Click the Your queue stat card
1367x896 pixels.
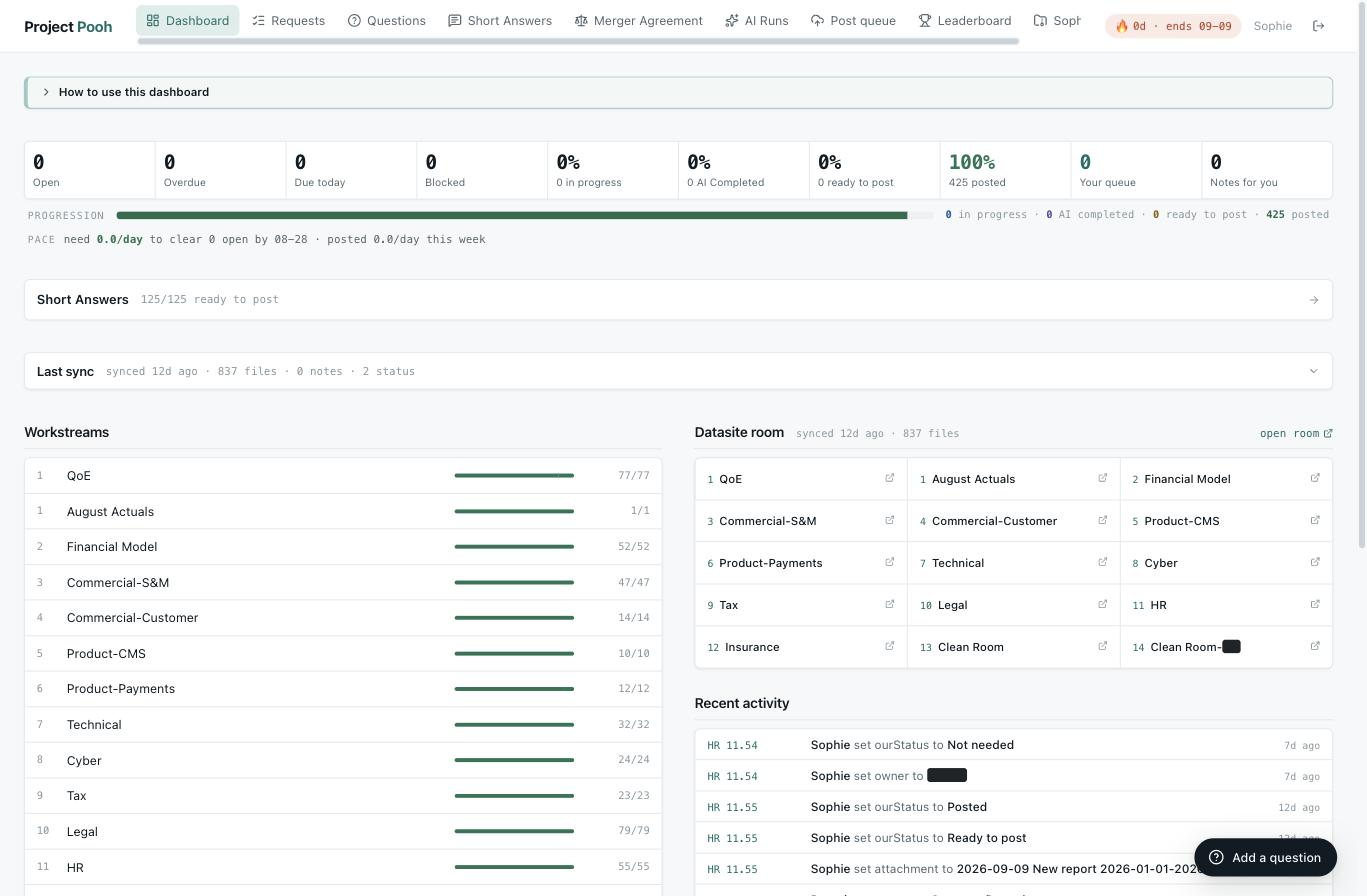(1136, 170)
